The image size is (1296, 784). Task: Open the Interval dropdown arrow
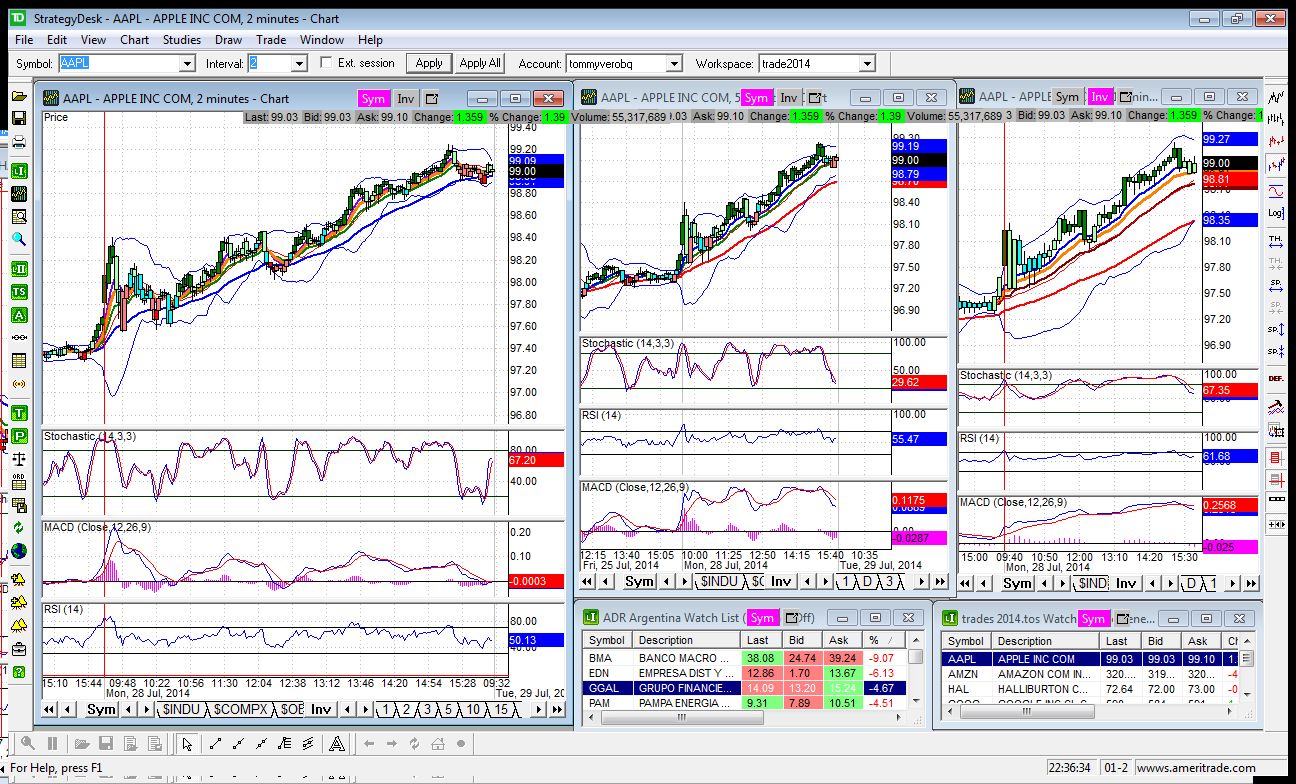click(298, 63)
